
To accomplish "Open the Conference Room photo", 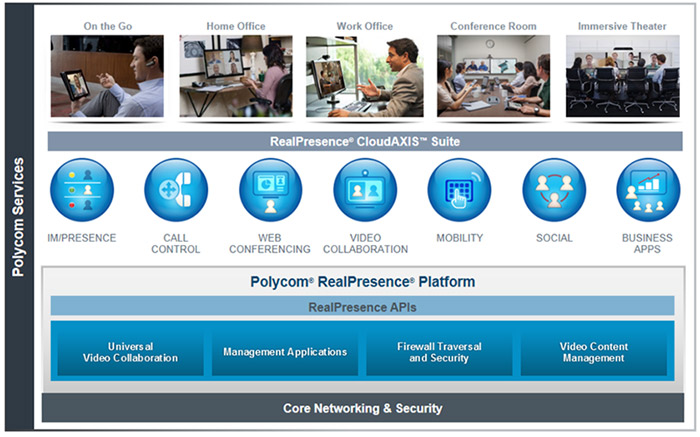I will 492,77.
